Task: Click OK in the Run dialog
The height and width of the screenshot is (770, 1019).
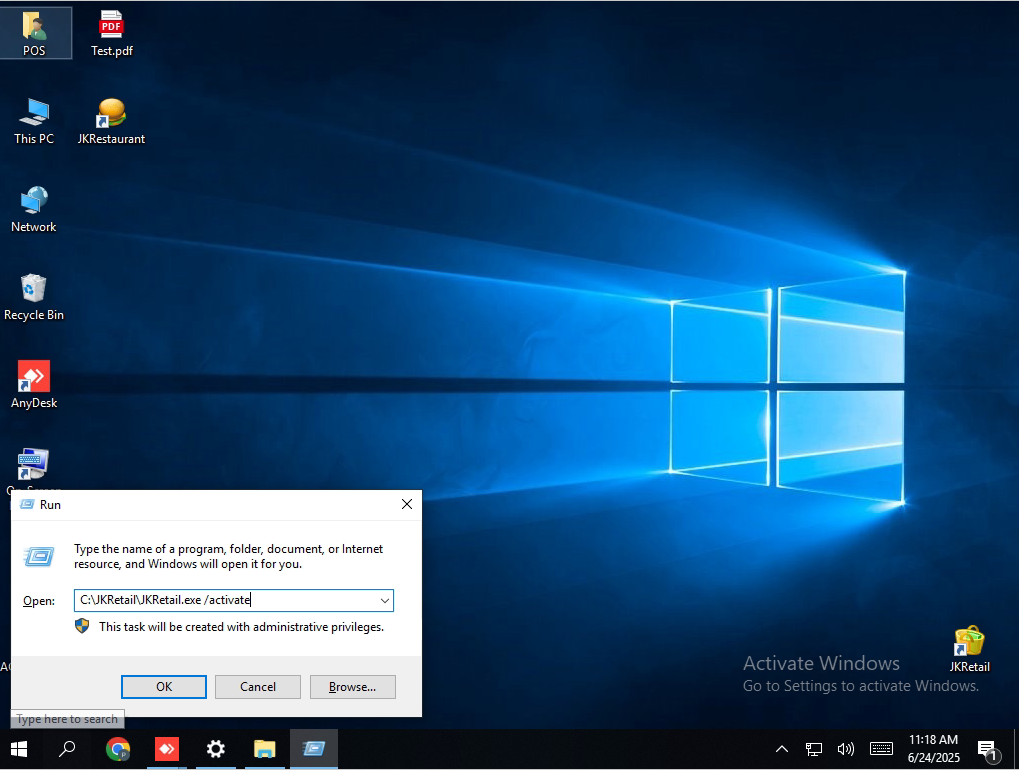Action: point(164,687)
